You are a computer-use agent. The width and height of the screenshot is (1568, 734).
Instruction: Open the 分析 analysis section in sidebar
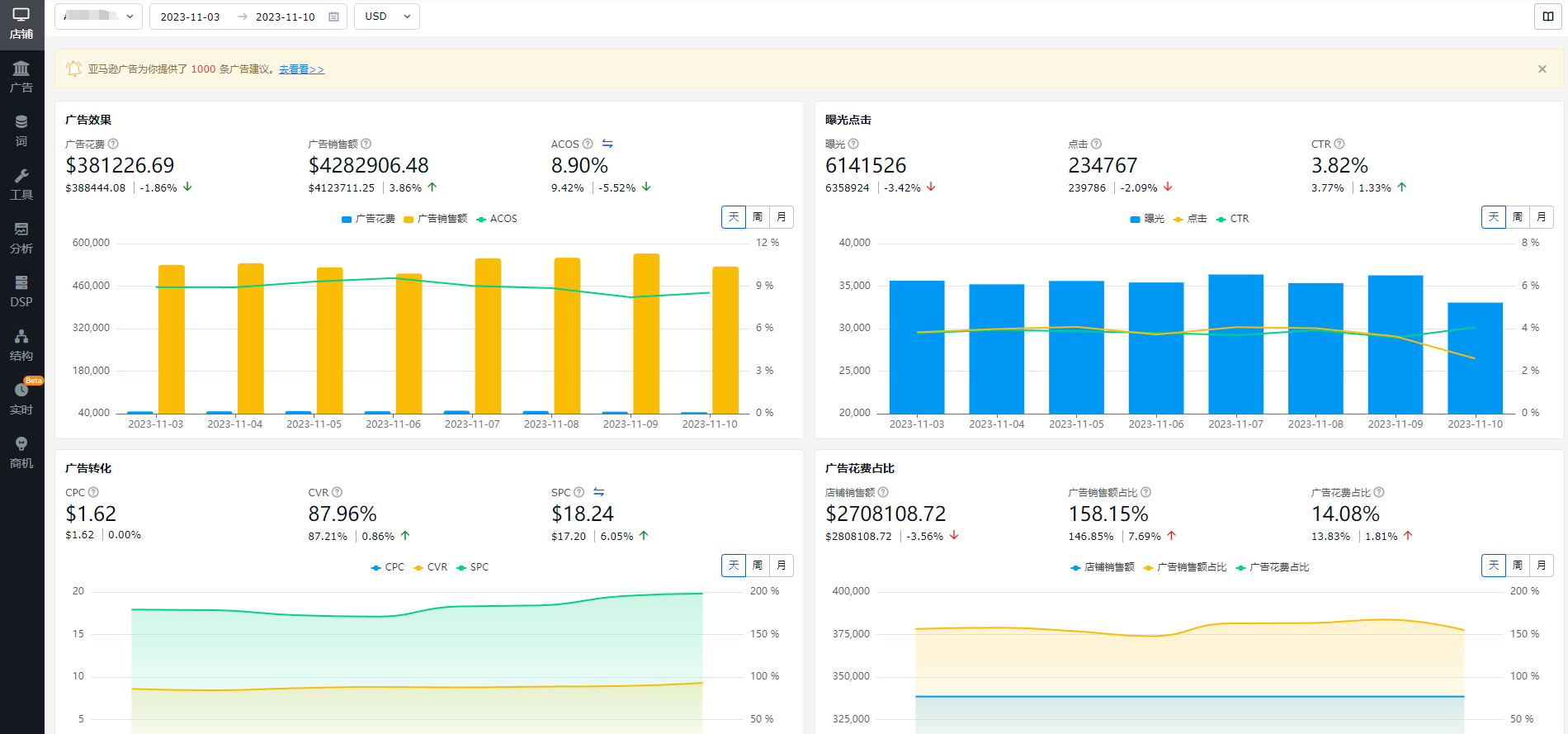(x=21, y=238)
